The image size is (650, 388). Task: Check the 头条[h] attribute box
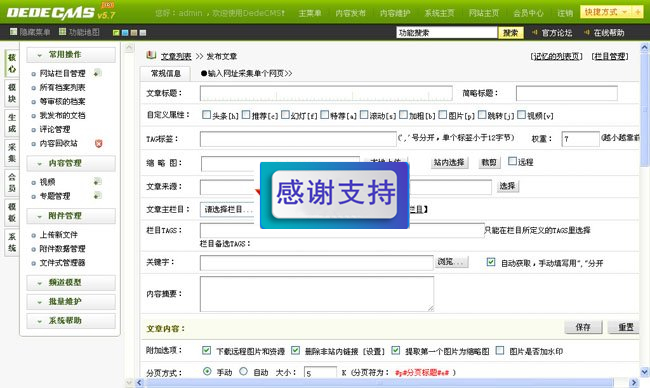coord(206,114)
